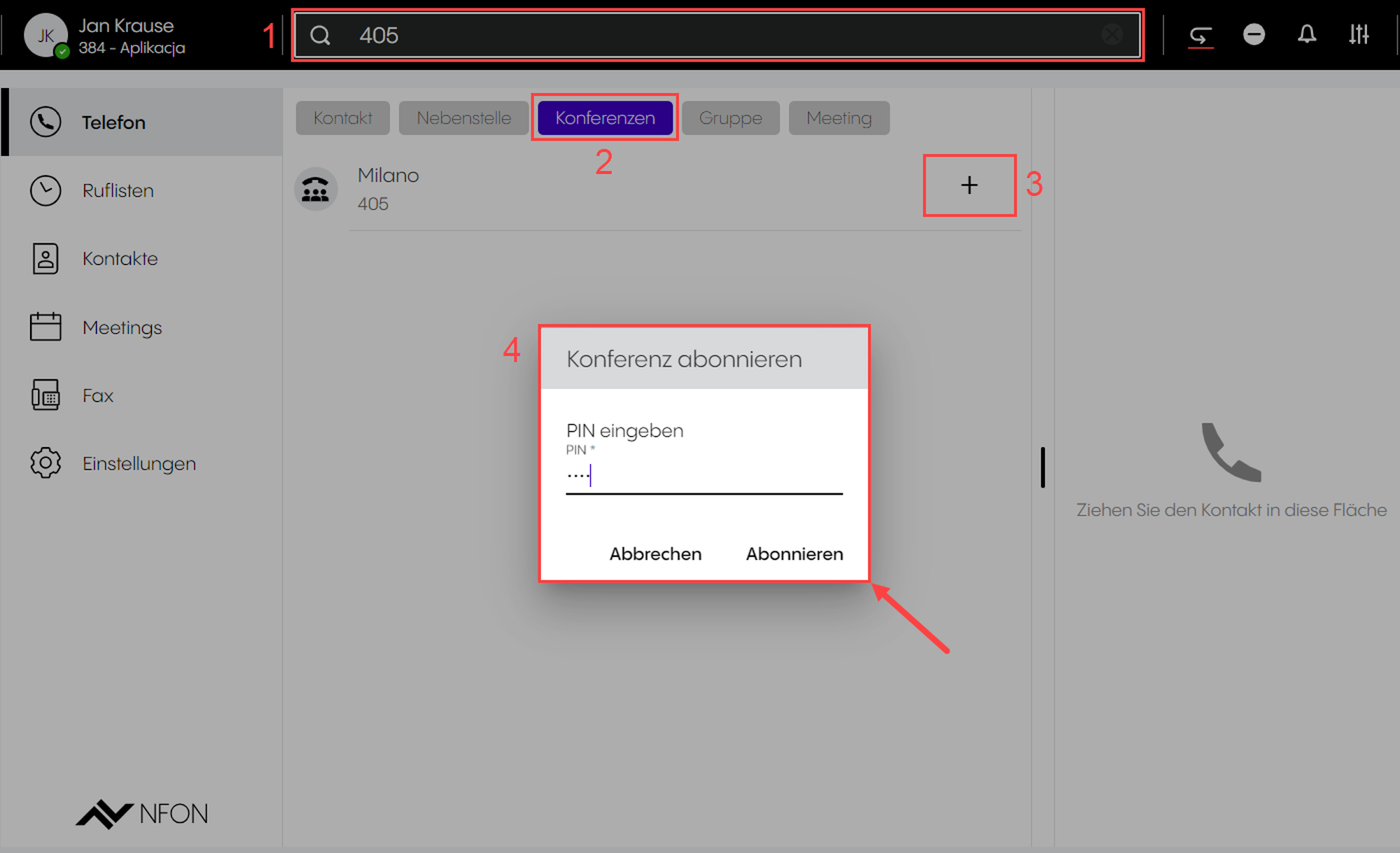Click the magnifier search icon
Image resolution: width=1400 pixels, height=853 pixels.
tap(321, 35)
